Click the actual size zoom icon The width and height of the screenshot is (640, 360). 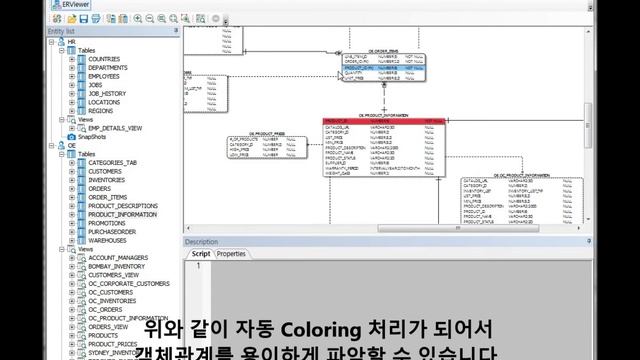click(173, 18)
